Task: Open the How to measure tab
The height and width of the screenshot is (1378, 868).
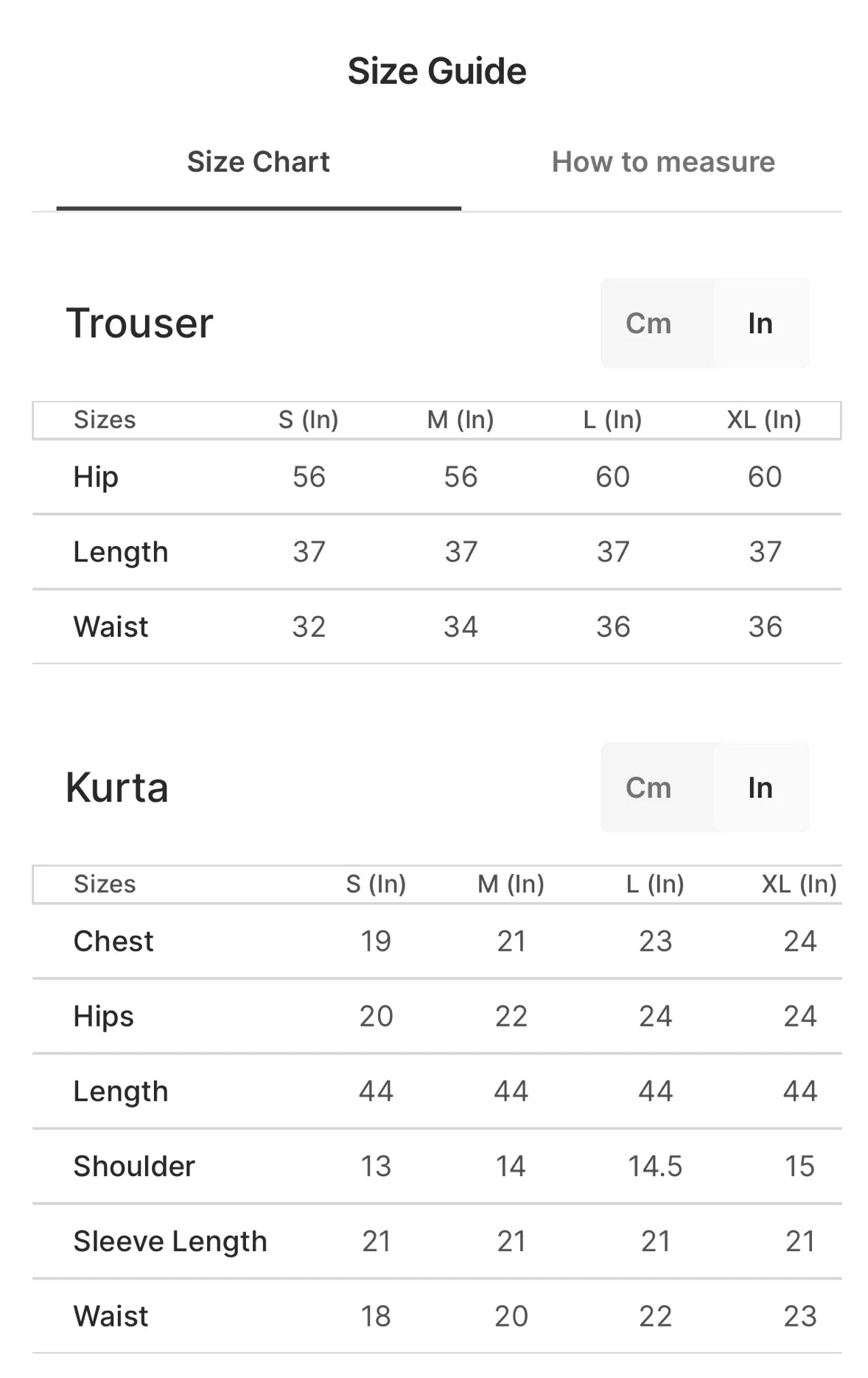Action: 663,162
